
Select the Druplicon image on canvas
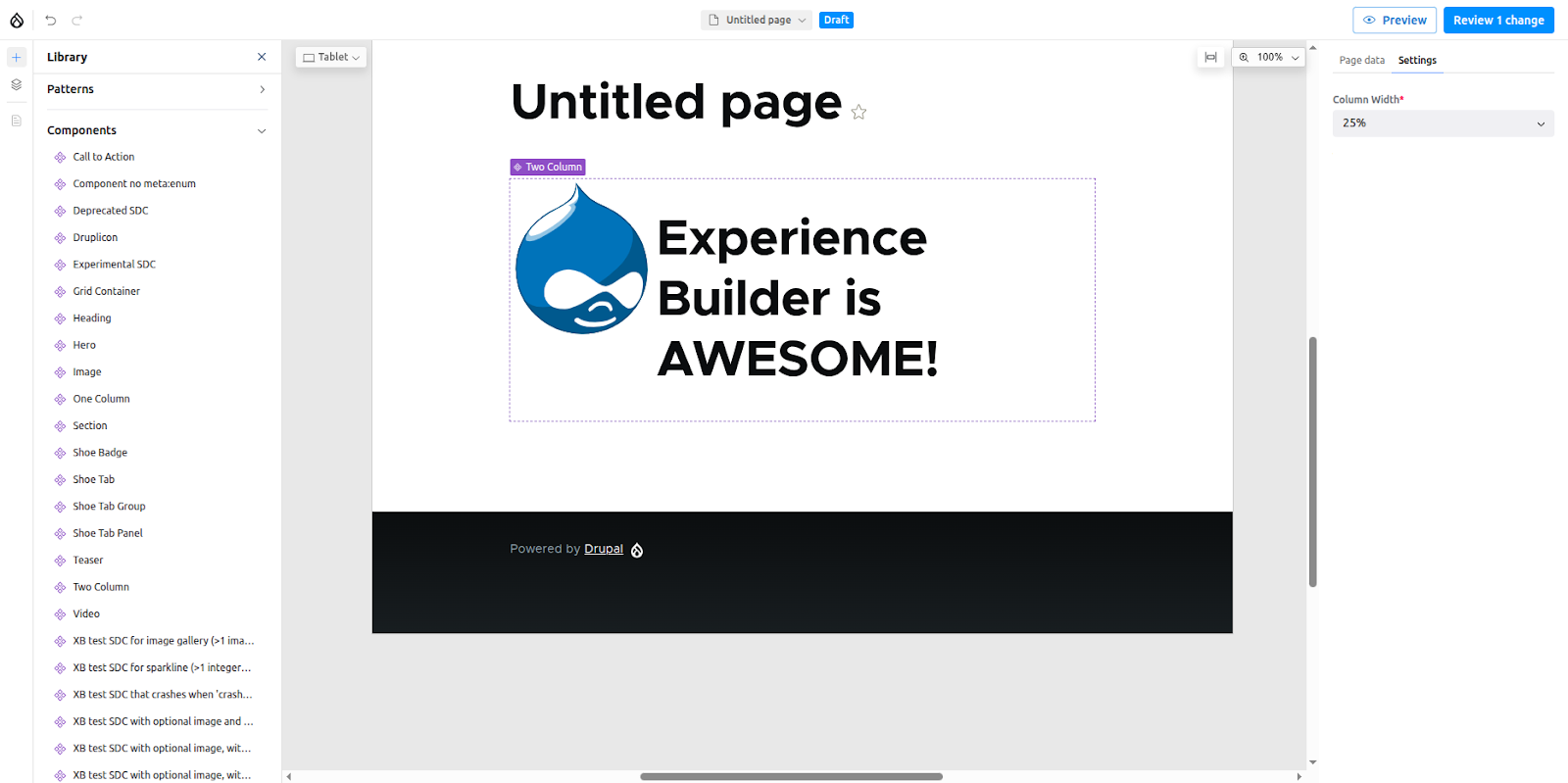click(x=581, y=260)
